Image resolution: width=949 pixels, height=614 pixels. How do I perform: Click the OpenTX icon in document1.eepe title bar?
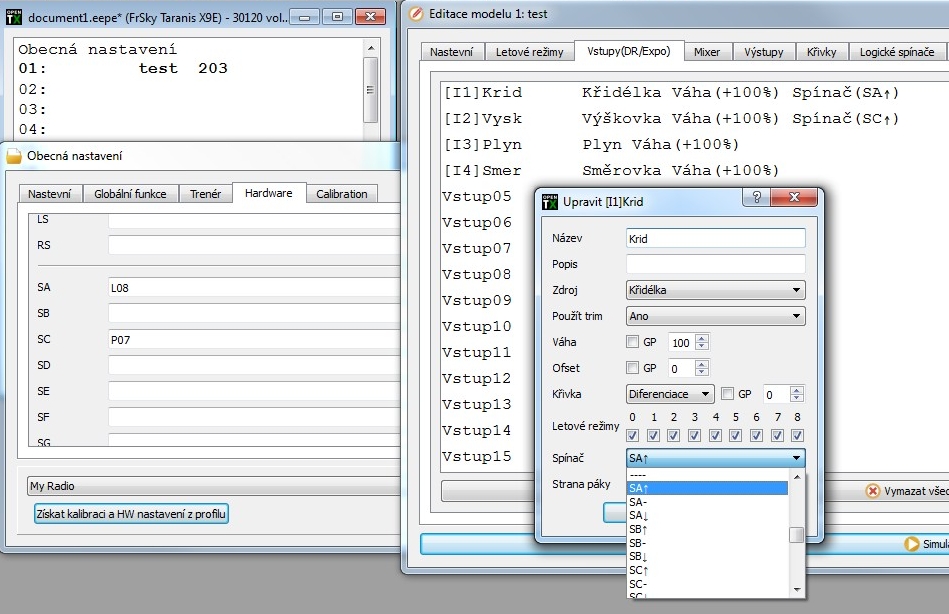[x=15, y=17]
